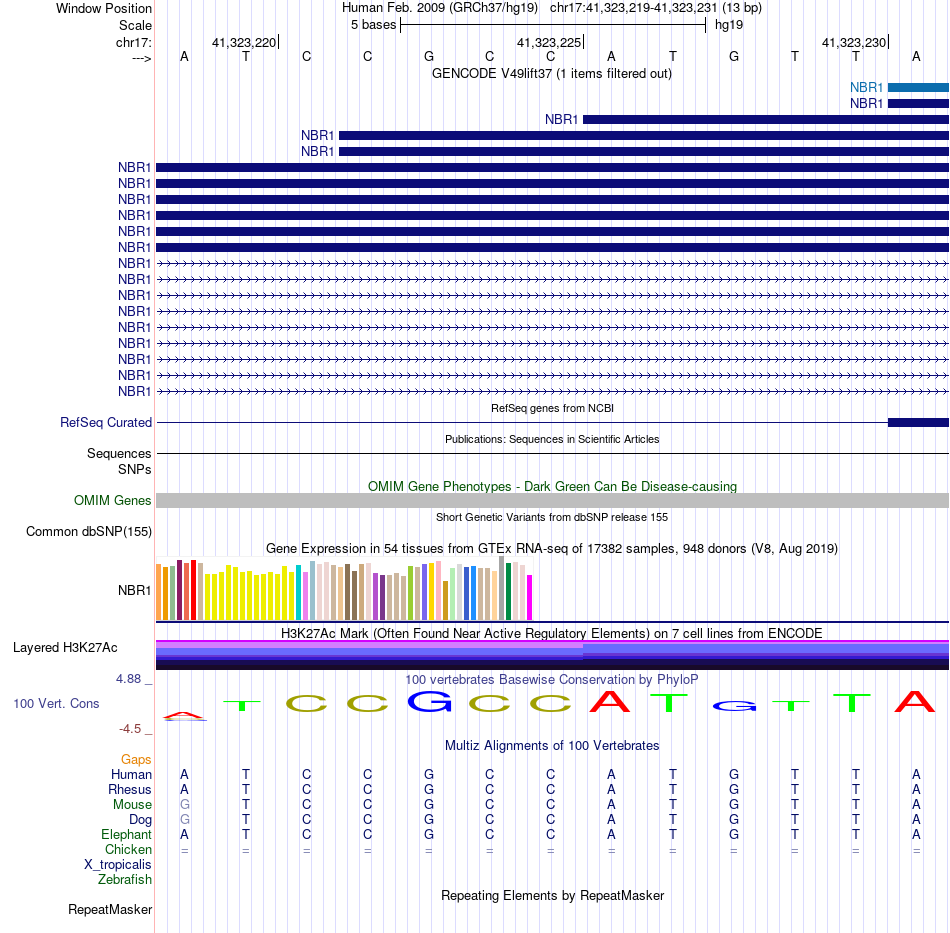
Task: Click the RefSeq Curated track label
Action: coord(106,422)
